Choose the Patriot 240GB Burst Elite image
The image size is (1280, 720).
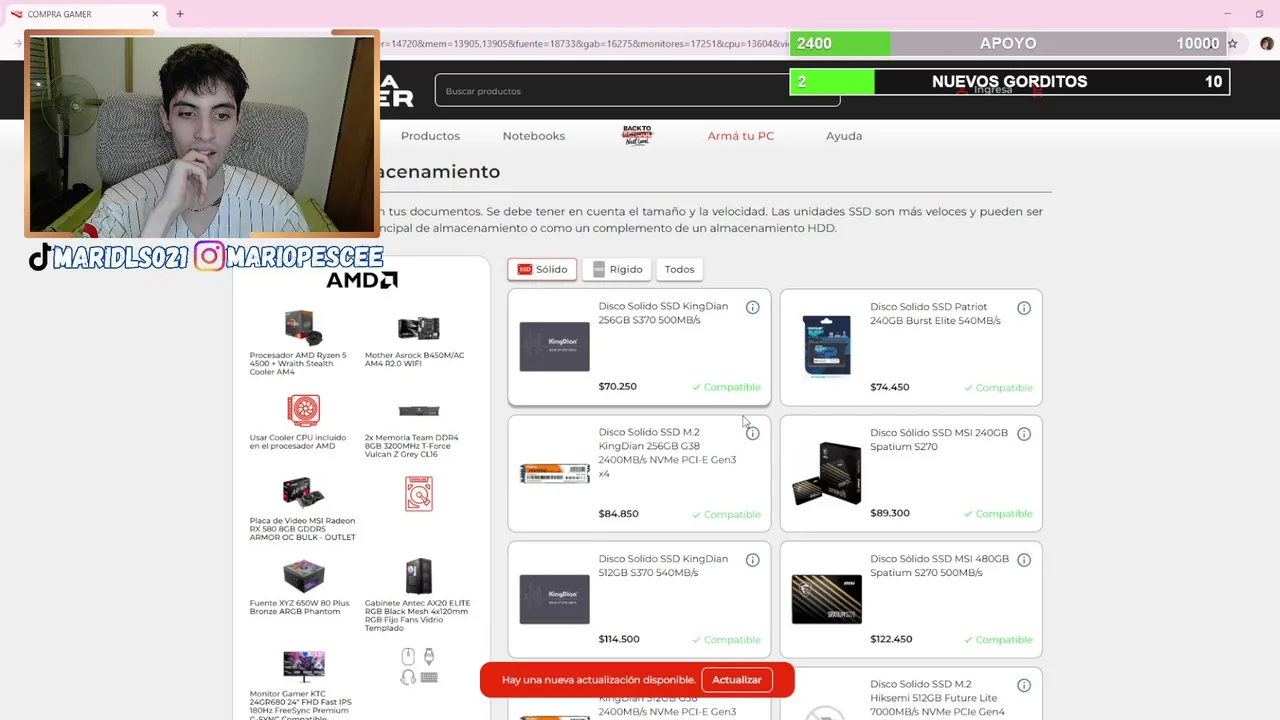(x=826, y=346)
